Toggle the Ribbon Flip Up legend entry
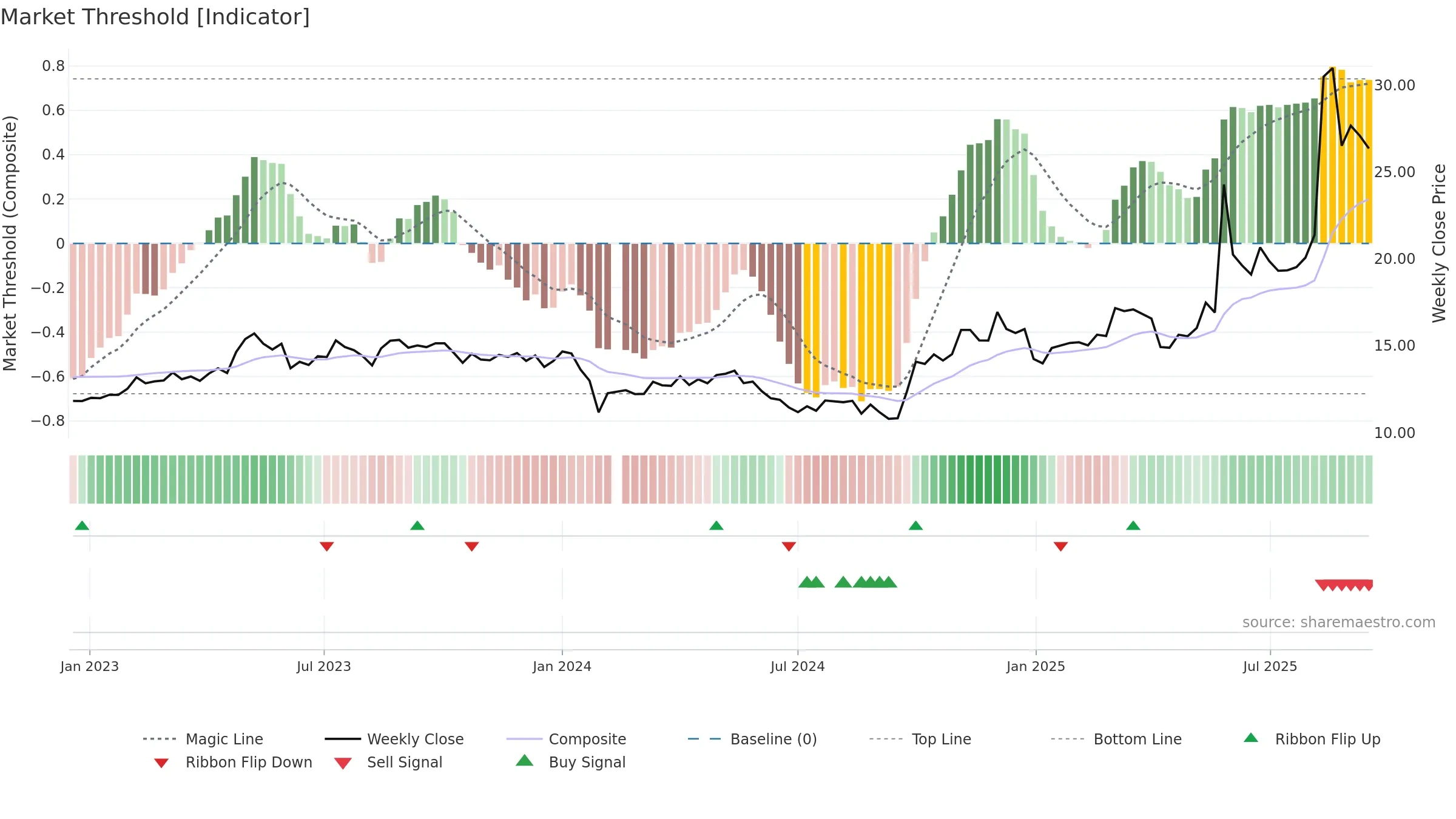The width and height of the screenshot is (1456, 819). (1312, 739)
